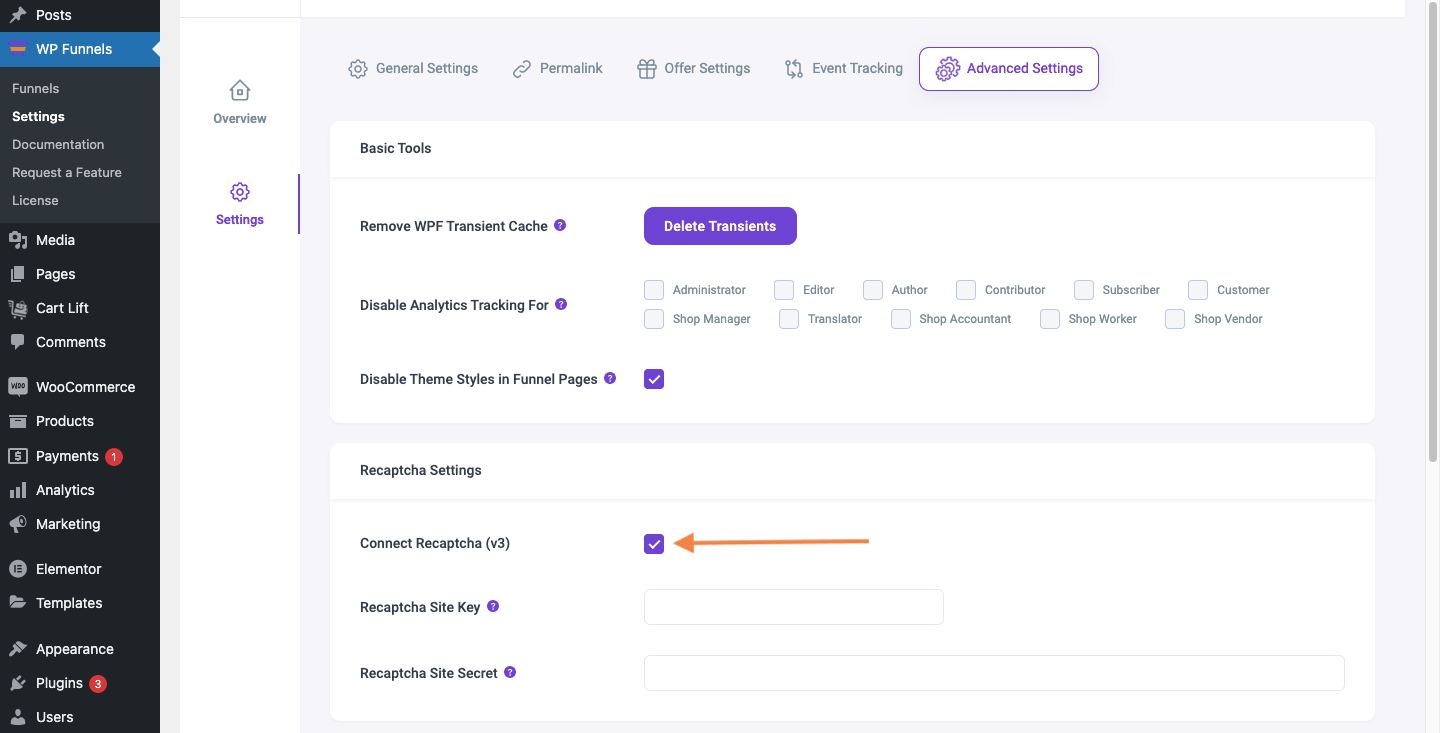Click the Posts pin icon in sidebar
Screen dimensions: 1440x733
(x=18, y=15)
